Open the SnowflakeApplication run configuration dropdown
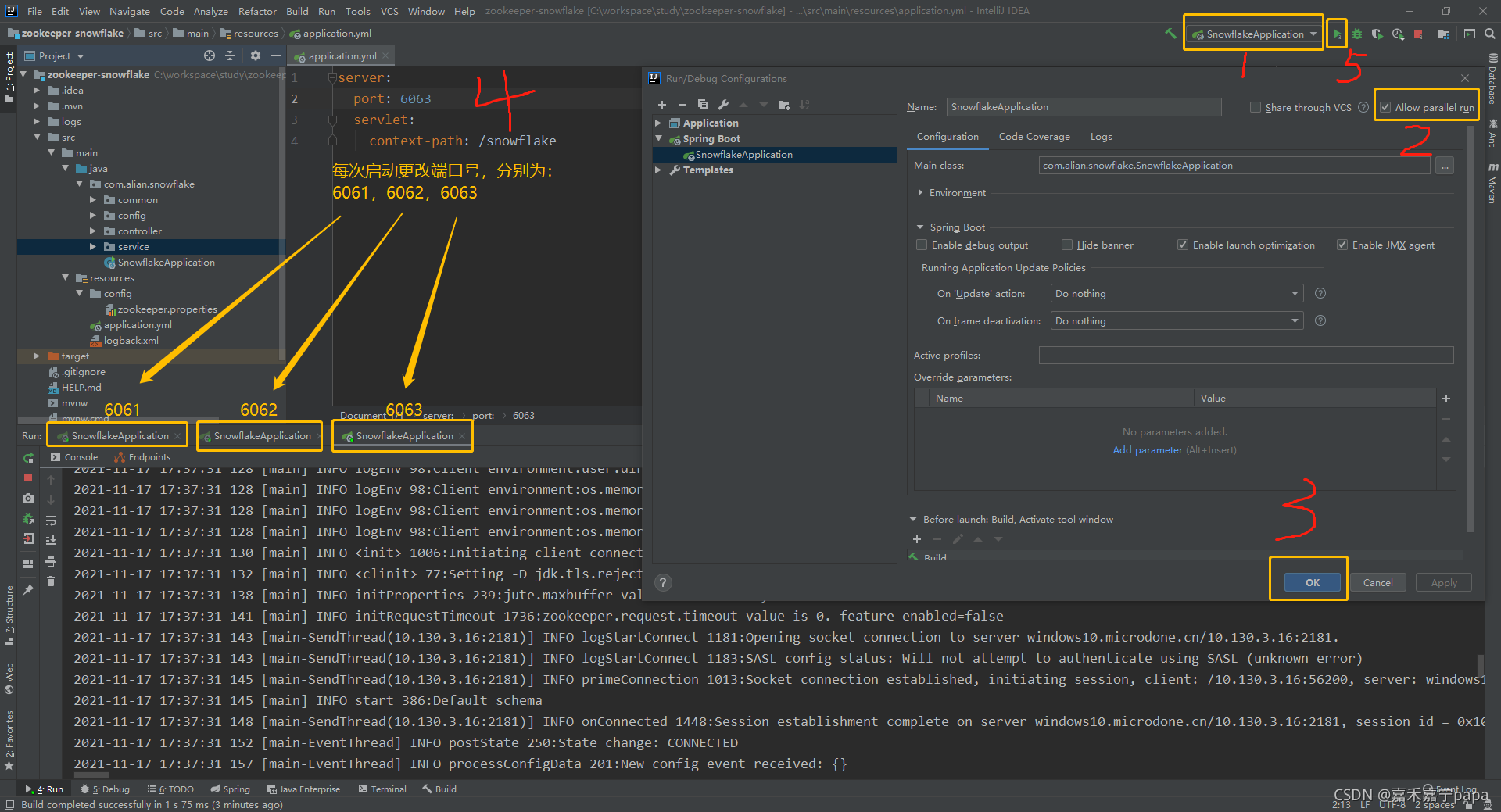 coord(1254,34)
